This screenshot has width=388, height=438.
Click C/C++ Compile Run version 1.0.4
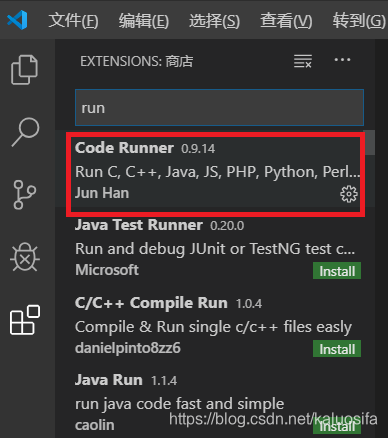pos(249,304)
